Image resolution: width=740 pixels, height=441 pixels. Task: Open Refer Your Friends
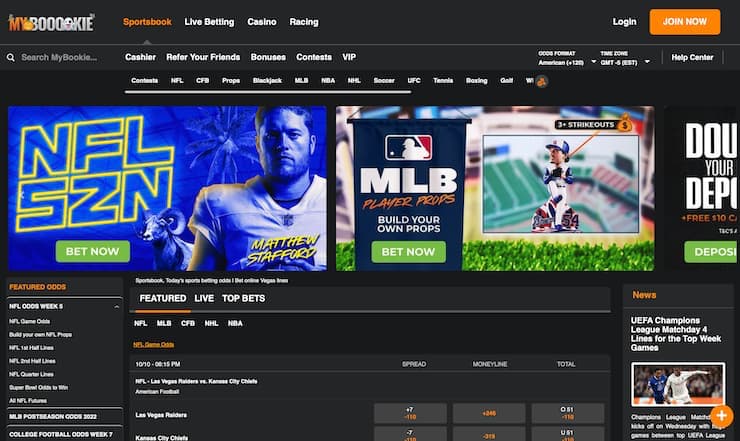[x=203, y=57]
